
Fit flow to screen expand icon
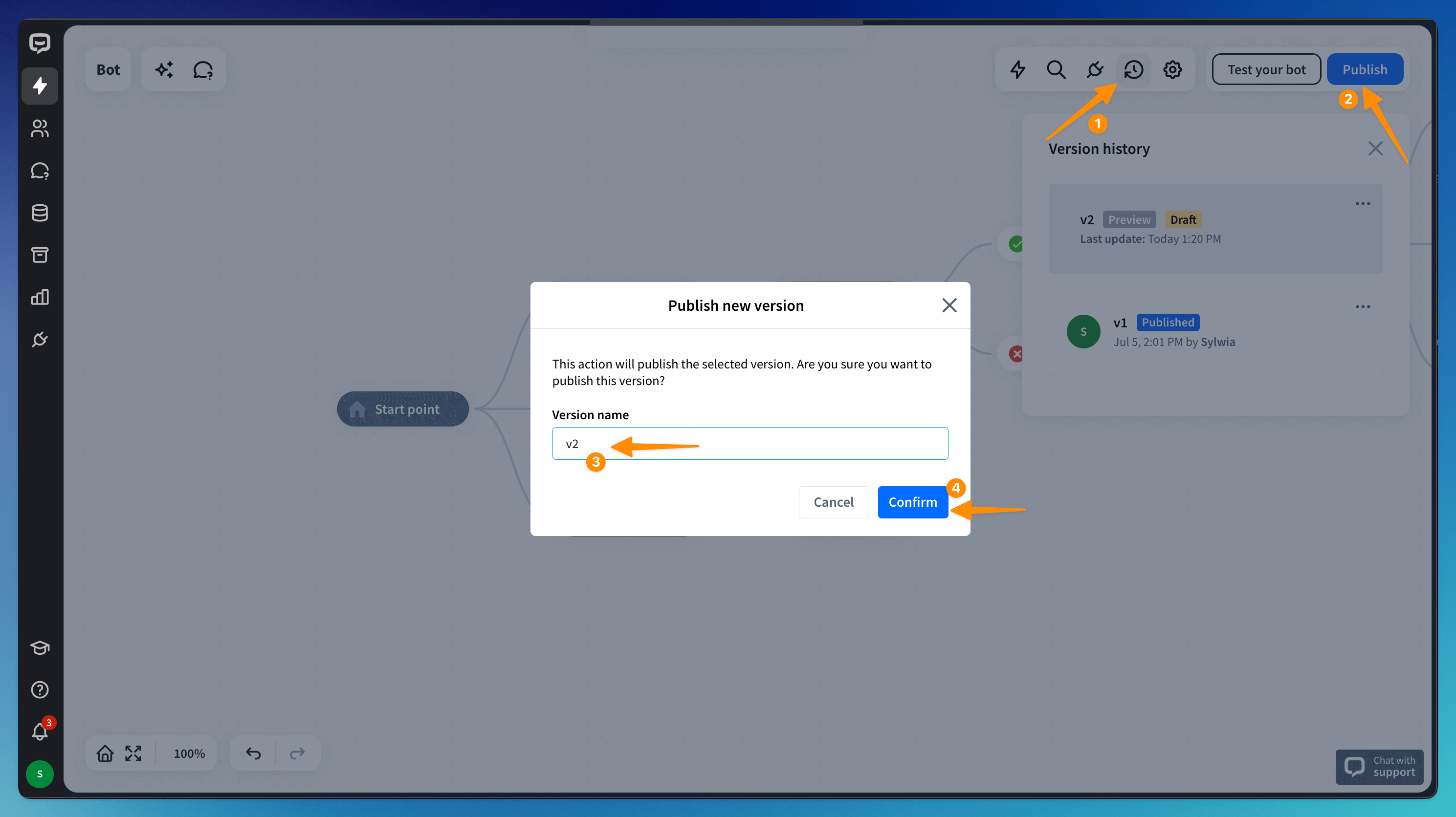click(x=133, y=753)
